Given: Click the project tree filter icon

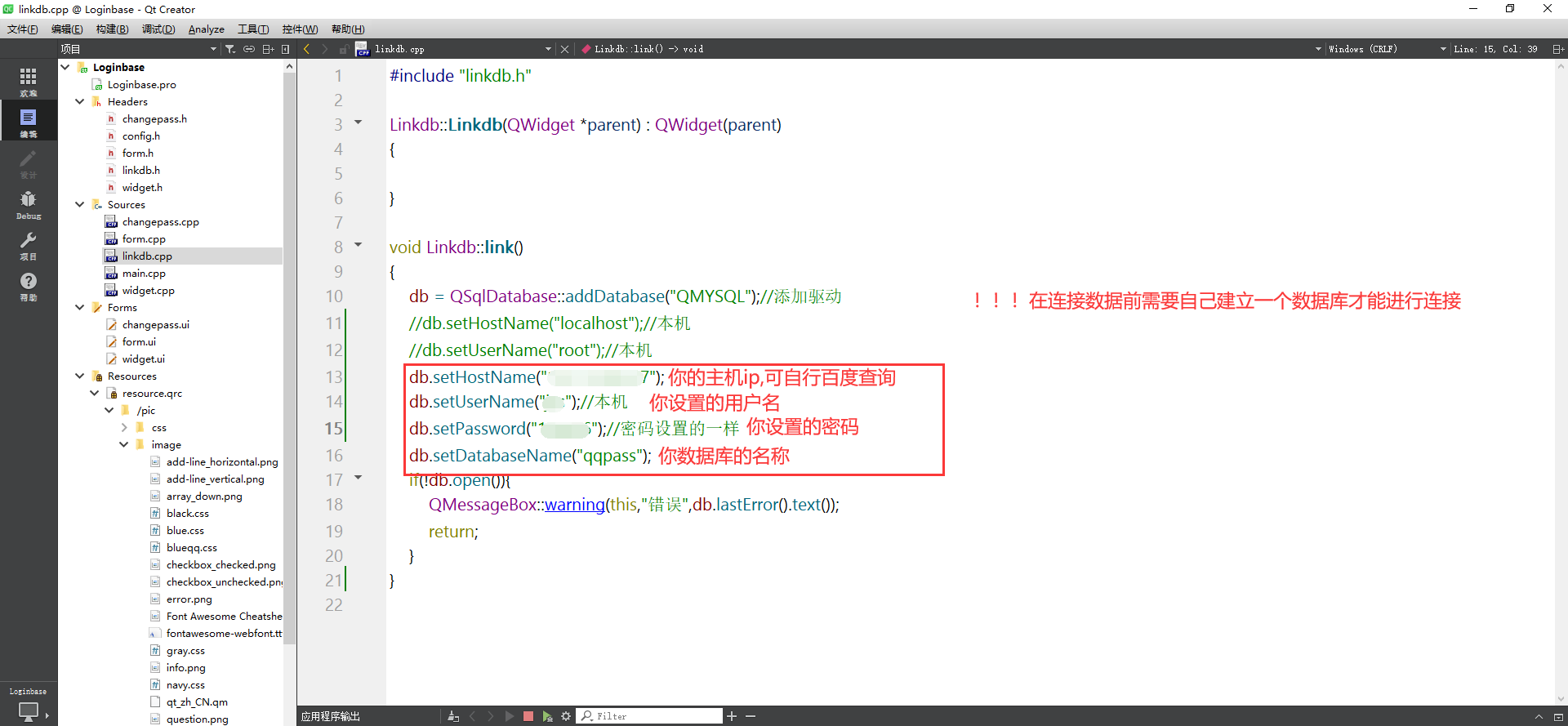Looking at the screenshot, I should (x=230, y=49).
